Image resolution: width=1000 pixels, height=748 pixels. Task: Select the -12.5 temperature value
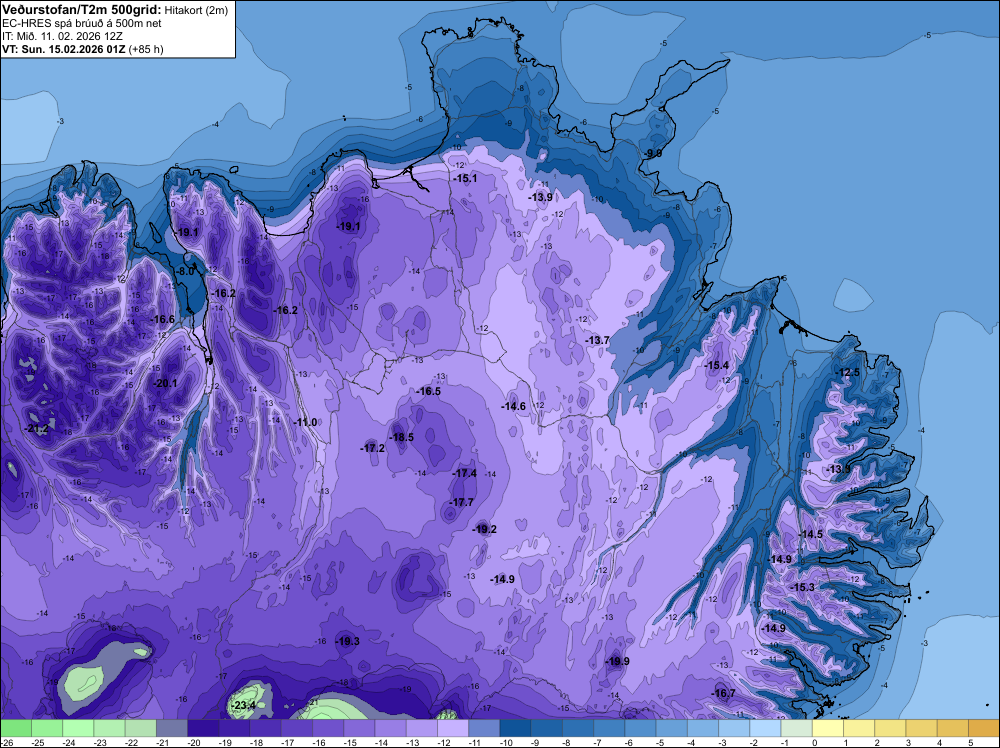(x=848, y=372)
